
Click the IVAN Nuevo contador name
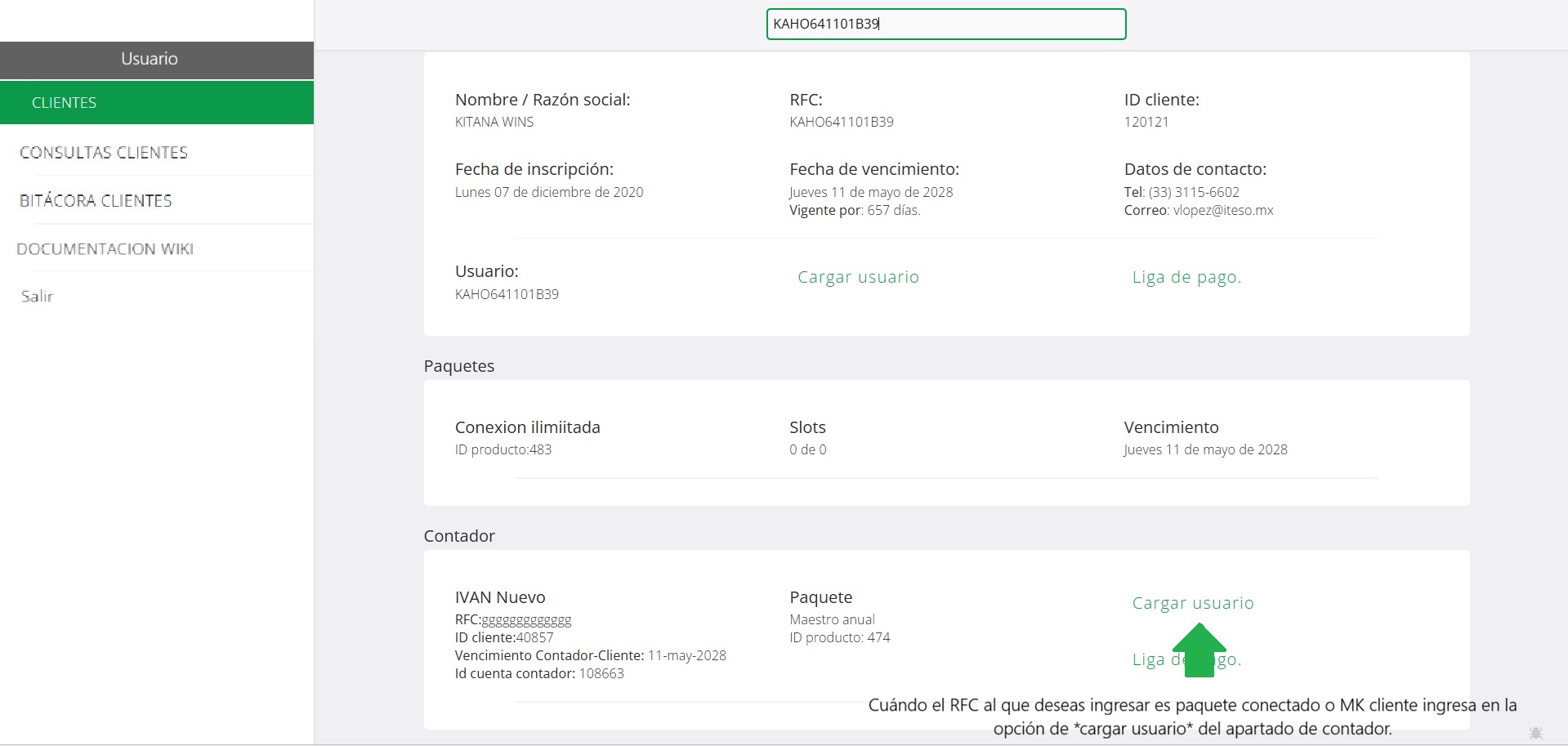500,597
